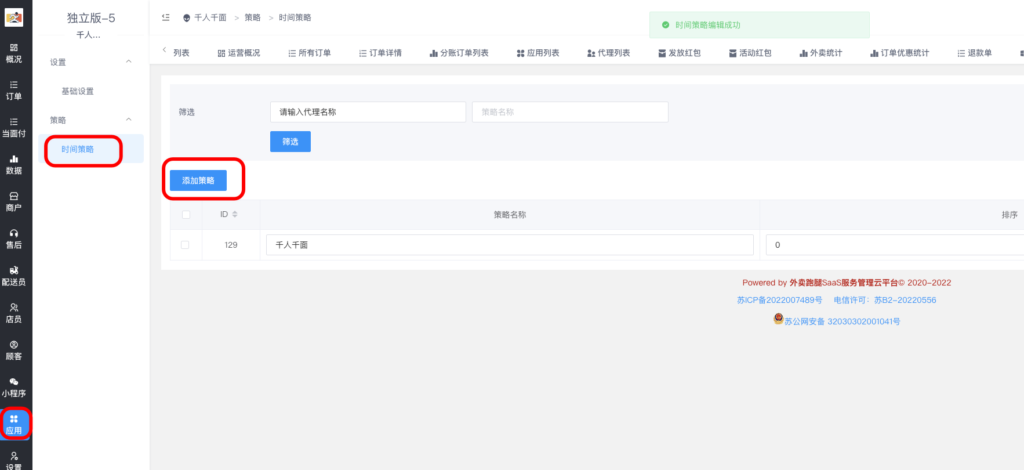
Task: Tick the select-all checkbox in table header
Action: [x=185, y=215]
